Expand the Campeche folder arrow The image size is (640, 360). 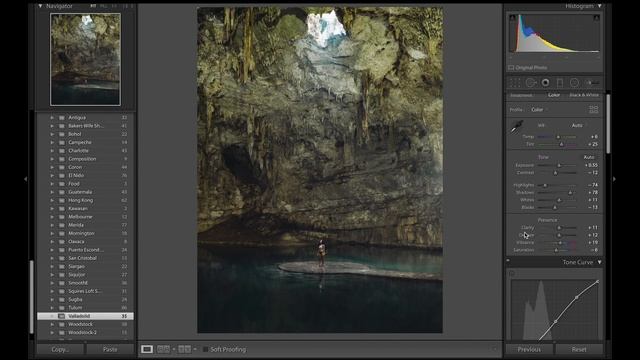pyautogui.click(x=52, y=142)
